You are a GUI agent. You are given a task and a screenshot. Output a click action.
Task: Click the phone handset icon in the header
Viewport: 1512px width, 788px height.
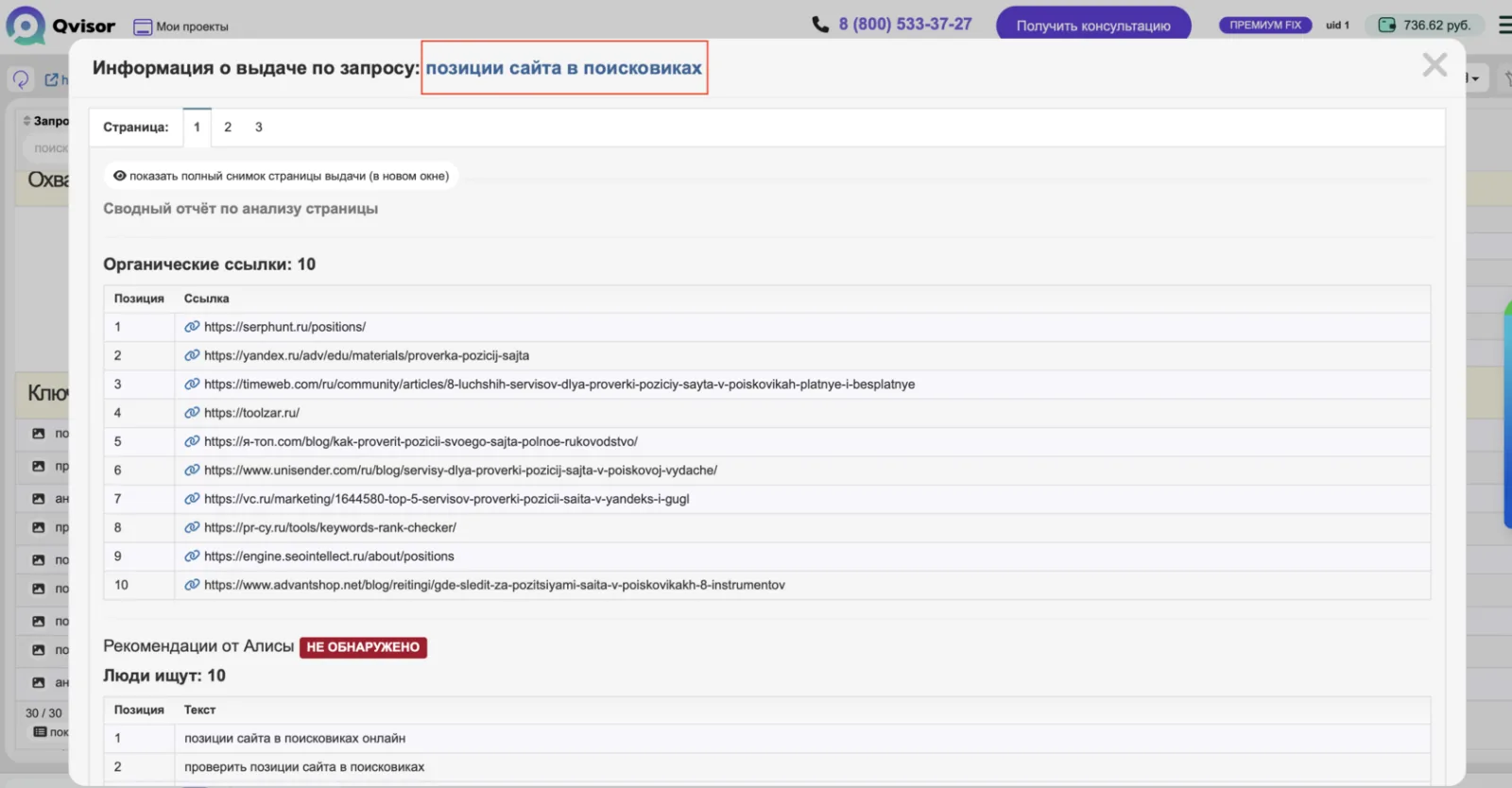coord(820,25)
